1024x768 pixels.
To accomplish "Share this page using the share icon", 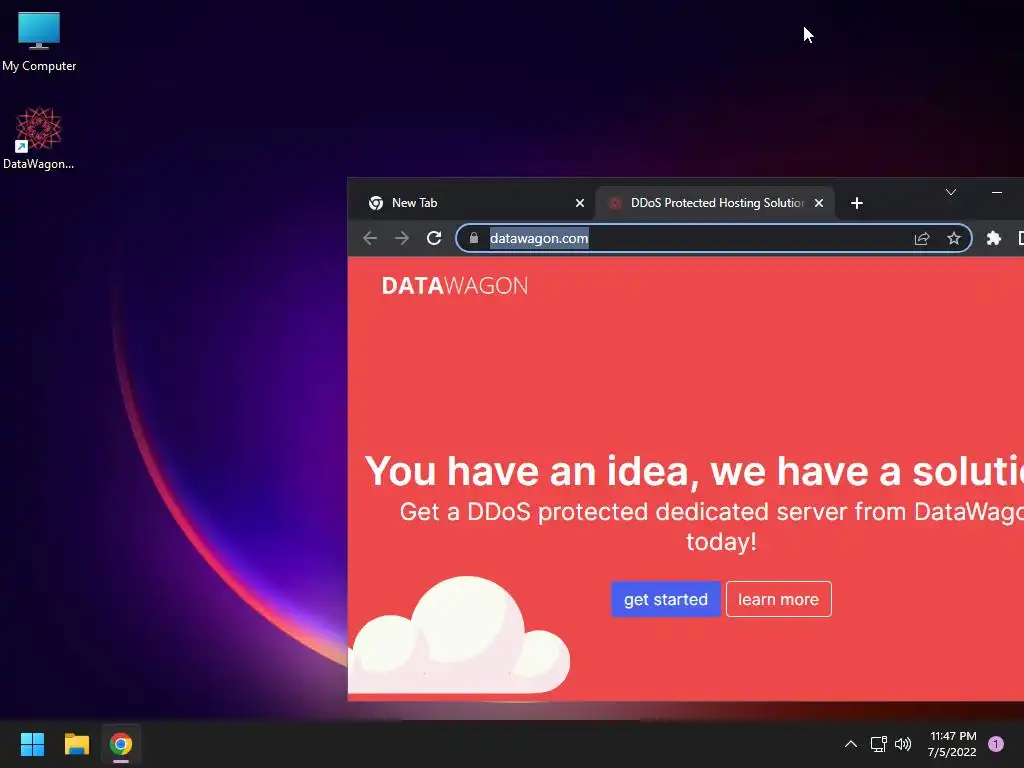I will (x=921, y=238).
